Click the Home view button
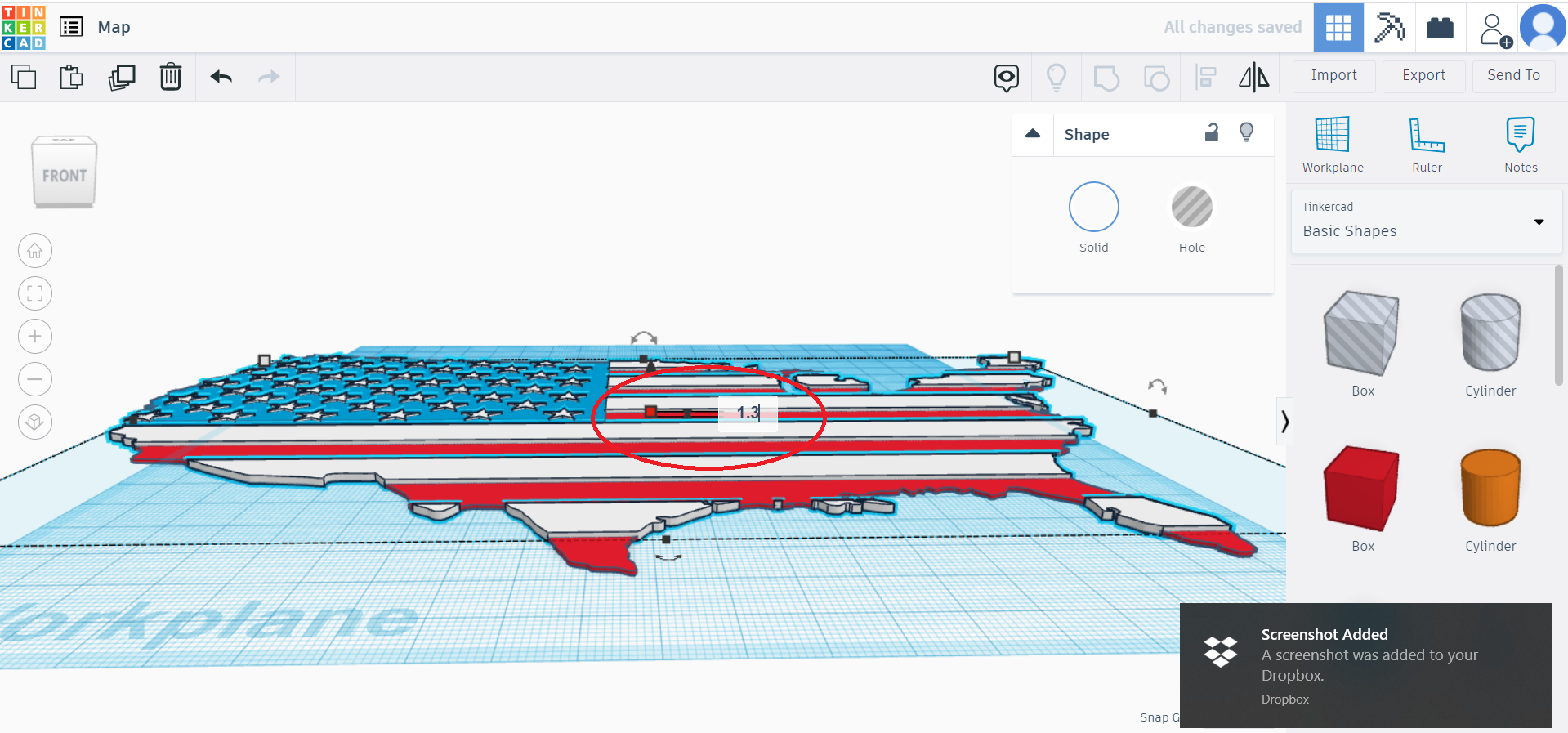1568x733 pixels. pyautogui.click(x=35, y=251)
